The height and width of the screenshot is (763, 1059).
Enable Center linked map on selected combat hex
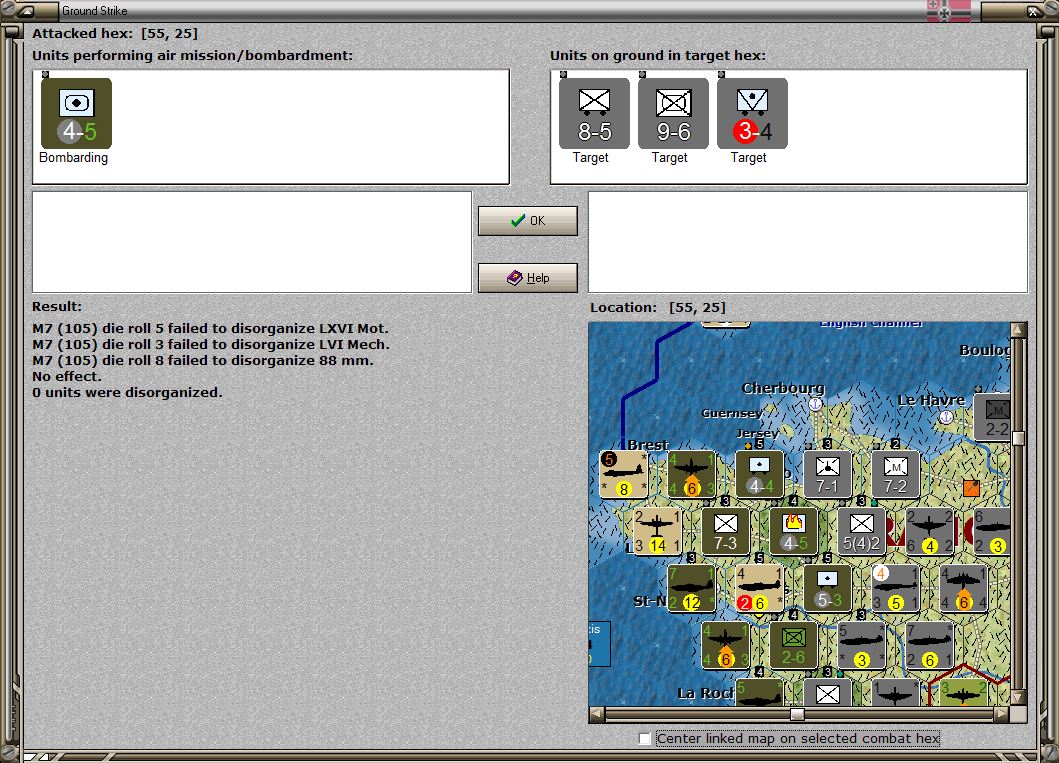point(643,738)
